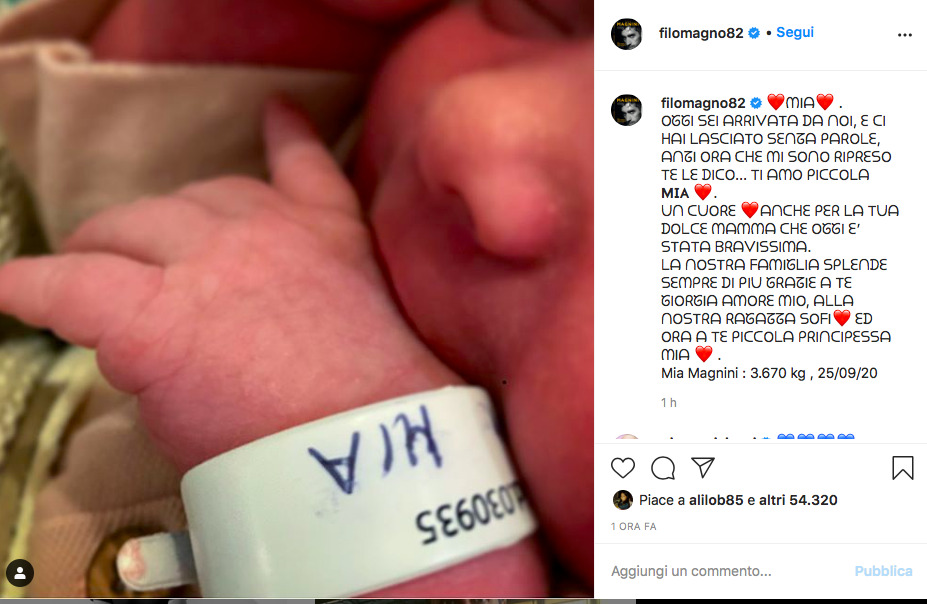Like the post with heart icon

pyautogui.click(x=623, y=467)
